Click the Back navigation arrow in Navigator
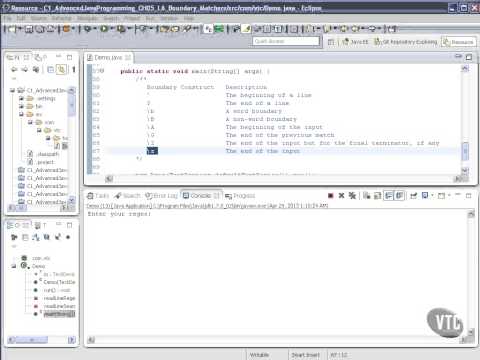Screen dimensions: 480x360 (14, 69)
